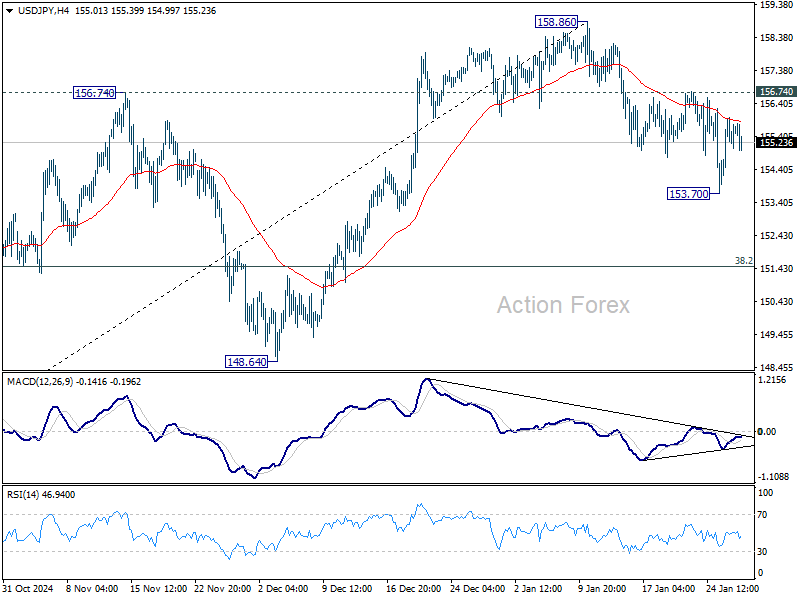Click the 153.700 low price label
800x600 pixels.
click(x=688, y=194)
